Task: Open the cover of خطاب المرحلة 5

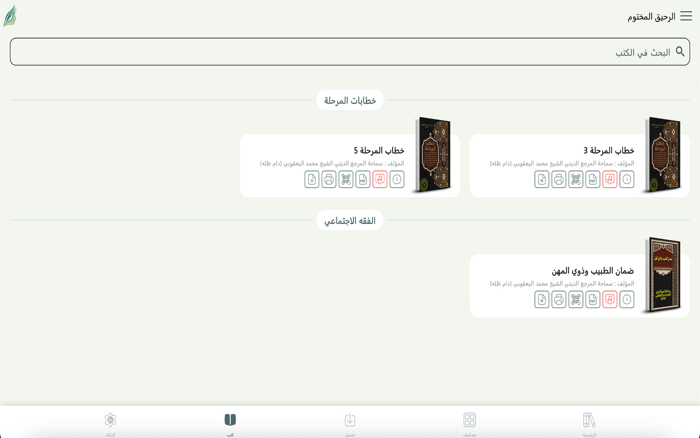Action: (433, 154)
